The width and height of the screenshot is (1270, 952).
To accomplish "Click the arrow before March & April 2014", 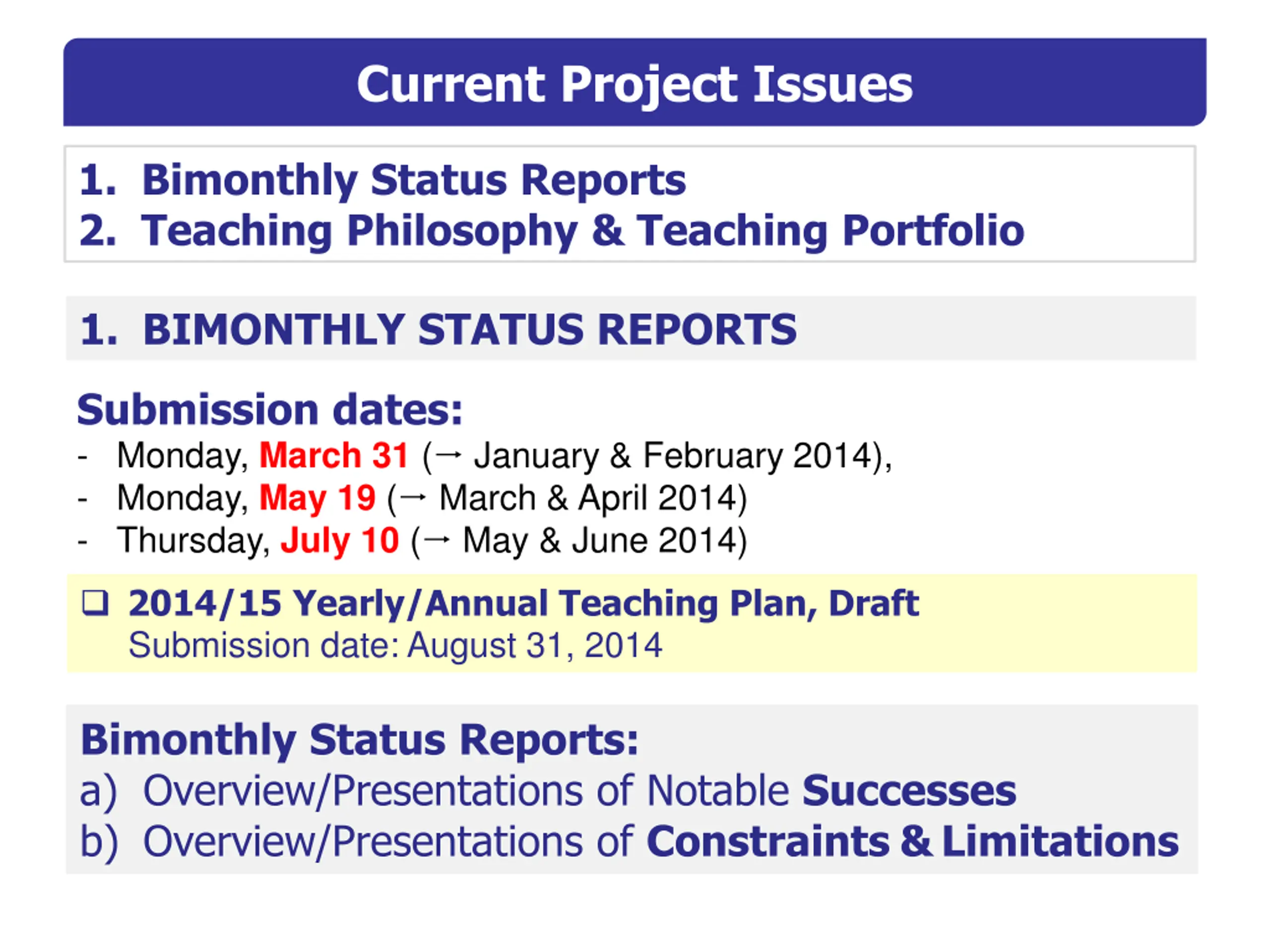I will pos(414,498).
